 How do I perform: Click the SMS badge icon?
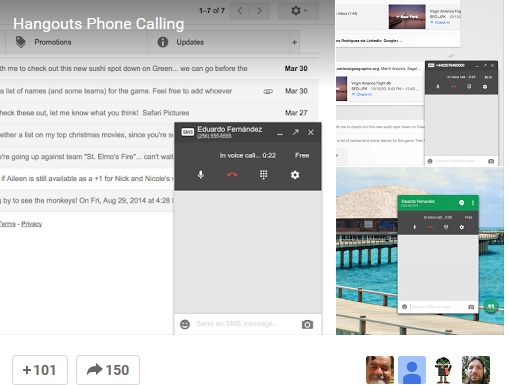(188, 132)
